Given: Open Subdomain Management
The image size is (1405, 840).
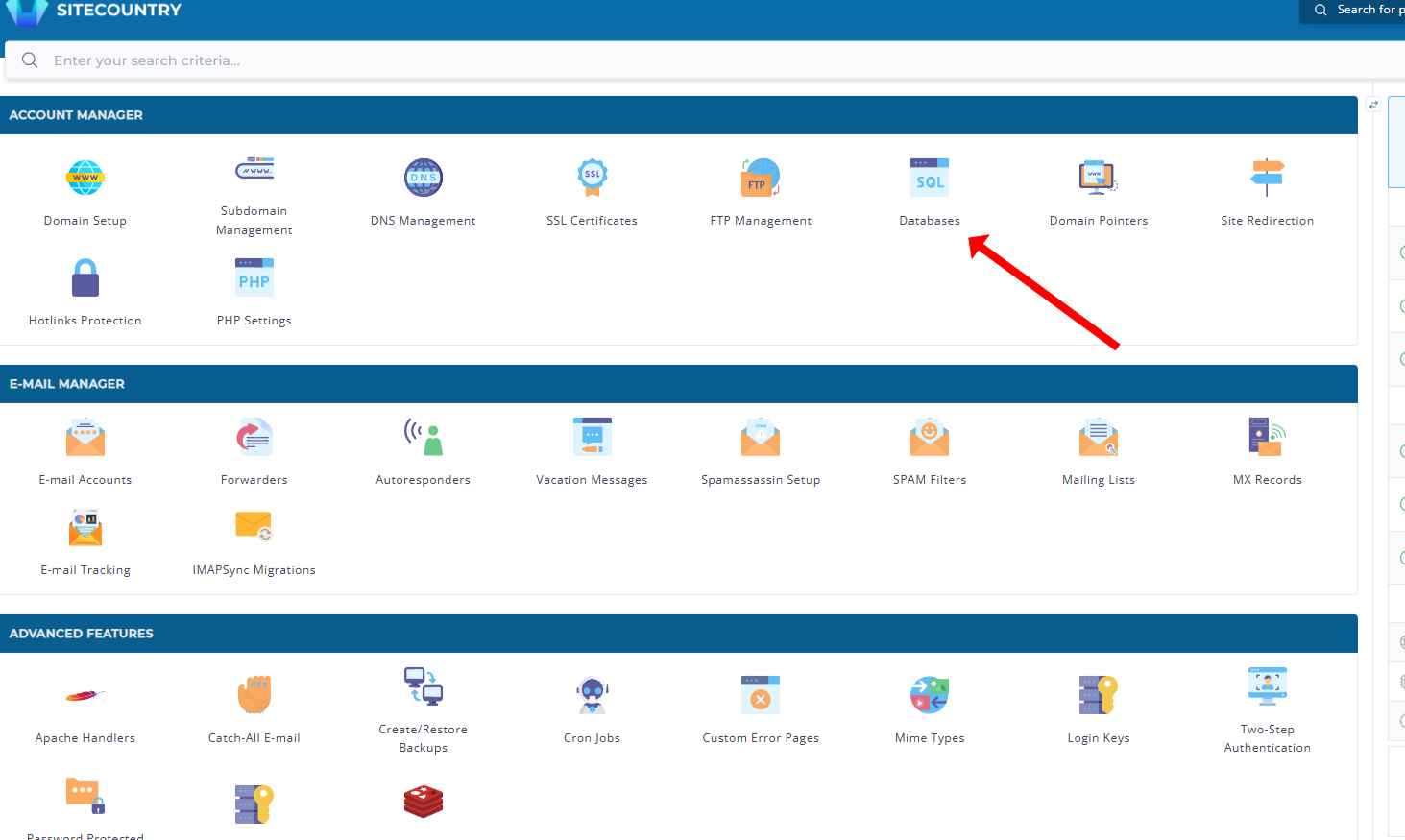Looking at the screenshot, I should click(x=254, y=195).
